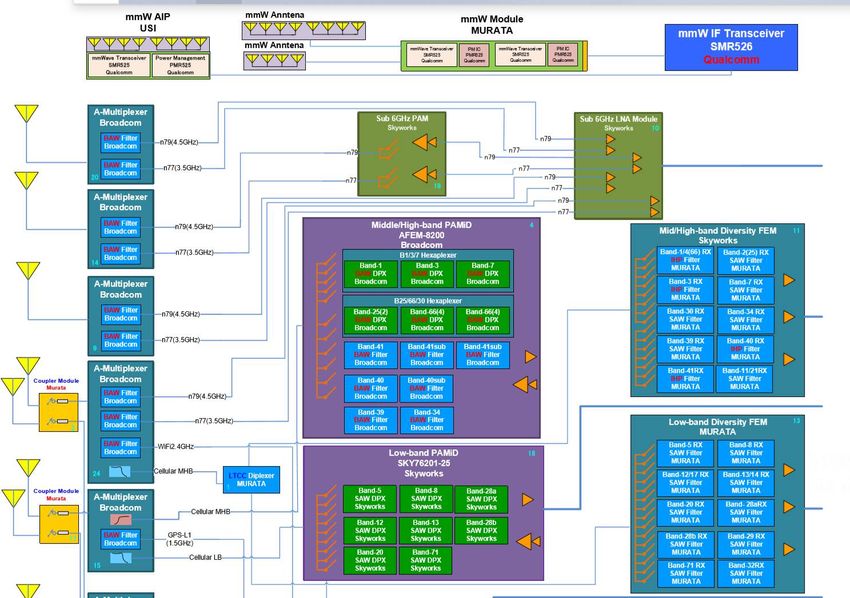Select the Band-5 RX SAW Filter block

[686, 453]
